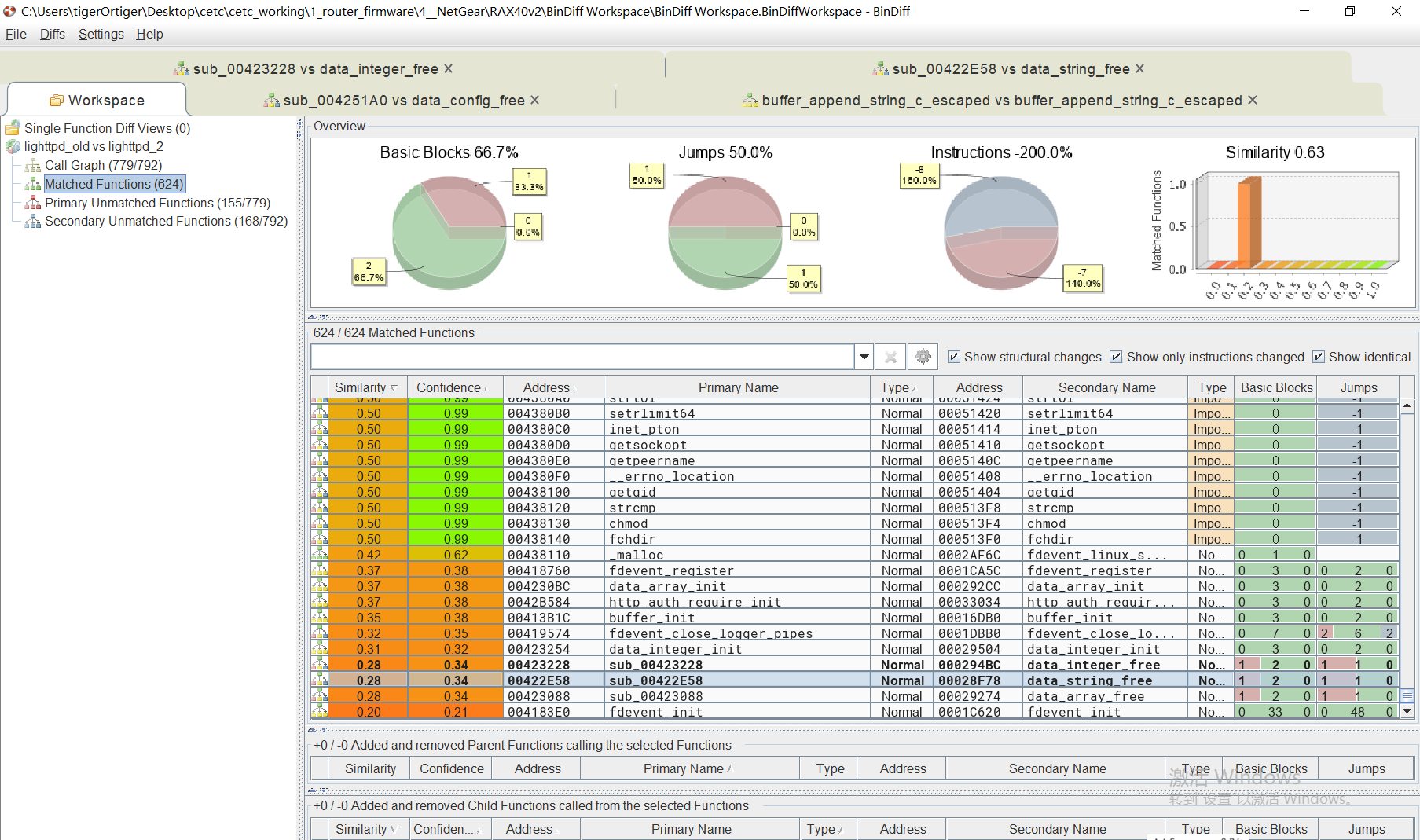Open the Help menu
This screenshot has height=840, width=1420.
point(149,34)
